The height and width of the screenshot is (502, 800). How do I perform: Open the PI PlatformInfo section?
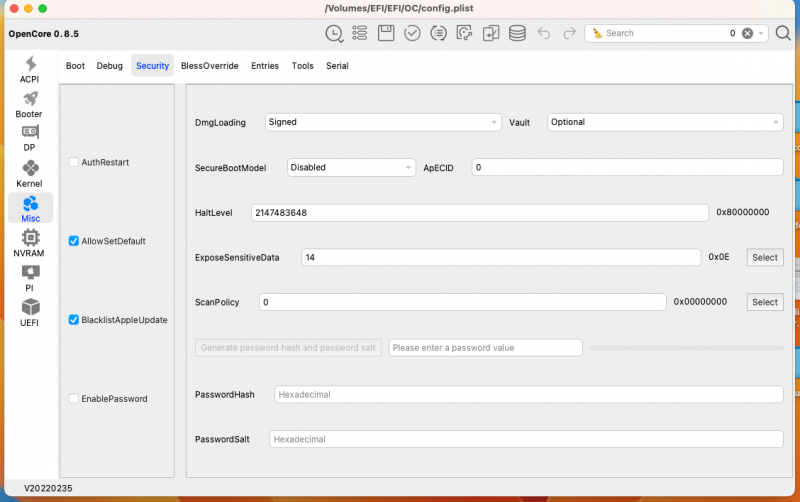(x=30, y=278)
